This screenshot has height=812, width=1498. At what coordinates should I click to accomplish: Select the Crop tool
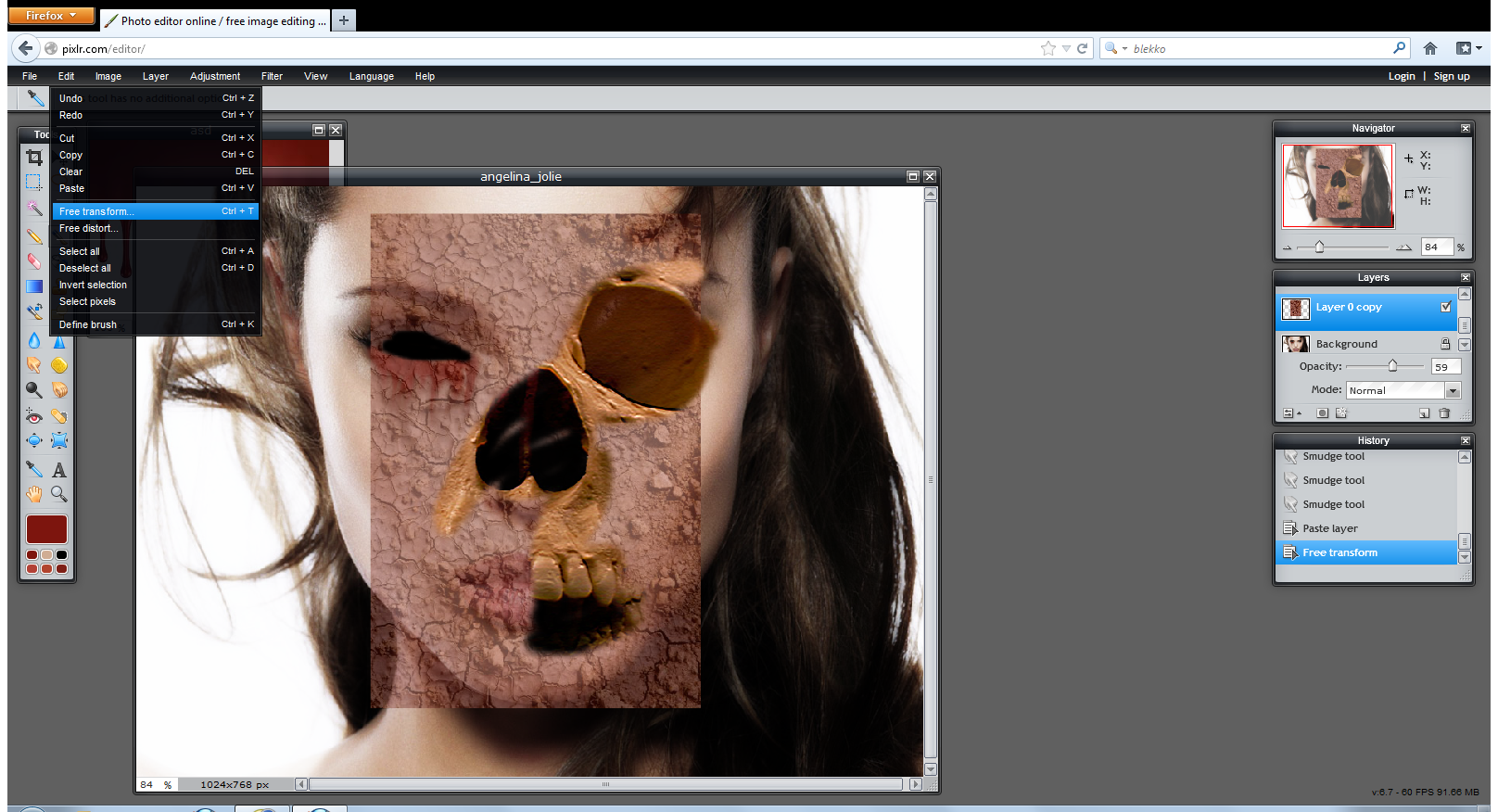pos(34,158)
